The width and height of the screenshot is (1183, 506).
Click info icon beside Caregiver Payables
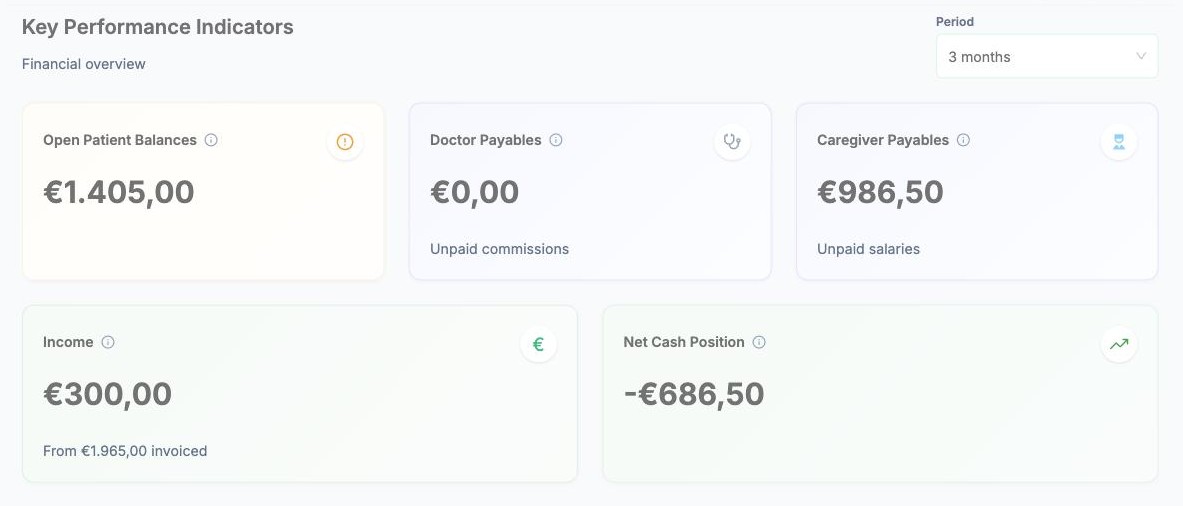coord(963,140)
